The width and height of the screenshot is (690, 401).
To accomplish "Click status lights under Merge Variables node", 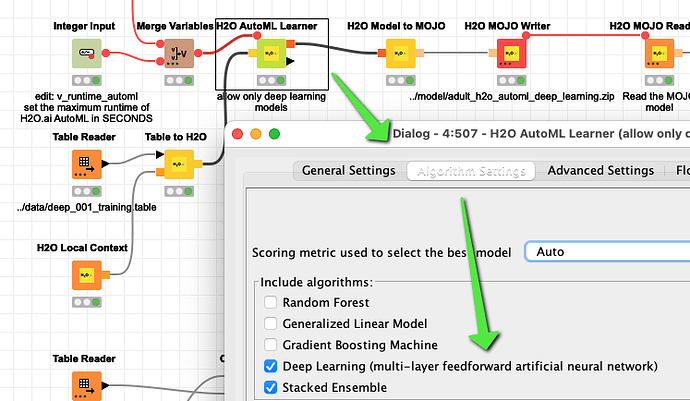I will point(179,81).
